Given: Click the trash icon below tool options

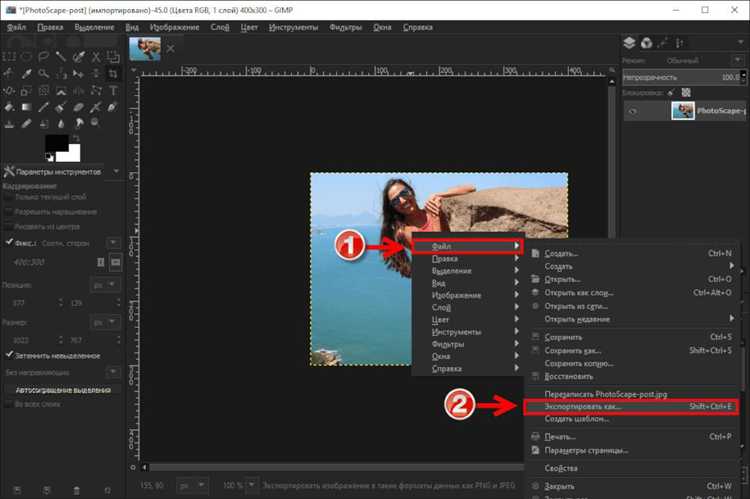Looking at the screenshot, I should [x=77, y=488].
